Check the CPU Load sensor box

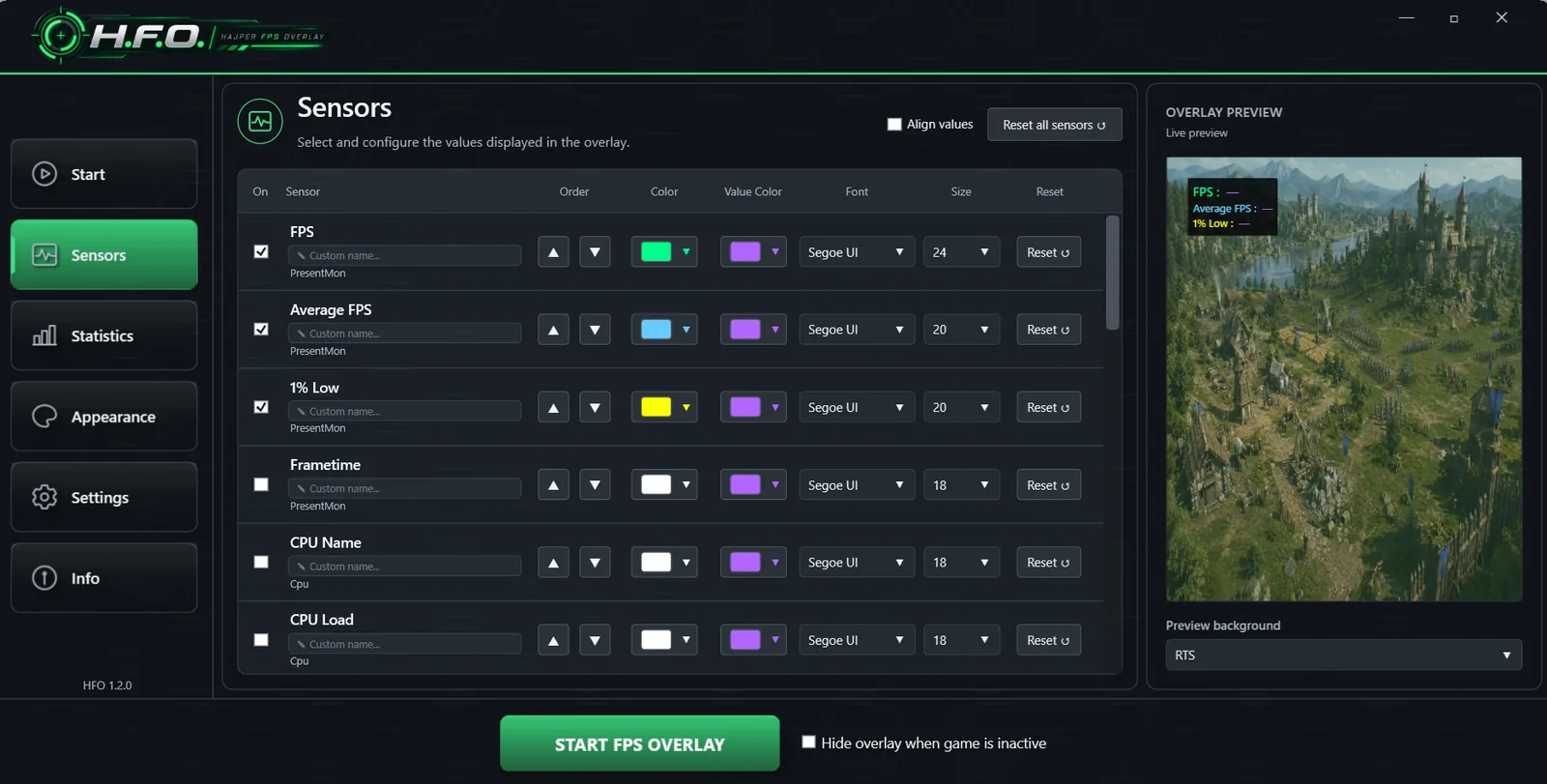pyautogui.click(x=261, y=640)
